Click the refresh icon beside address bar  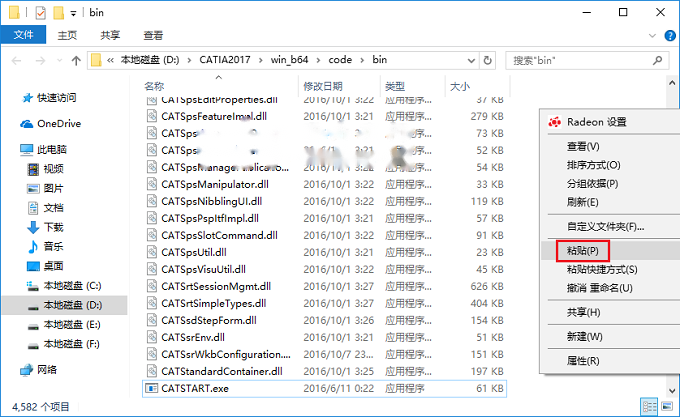point(487,60)
